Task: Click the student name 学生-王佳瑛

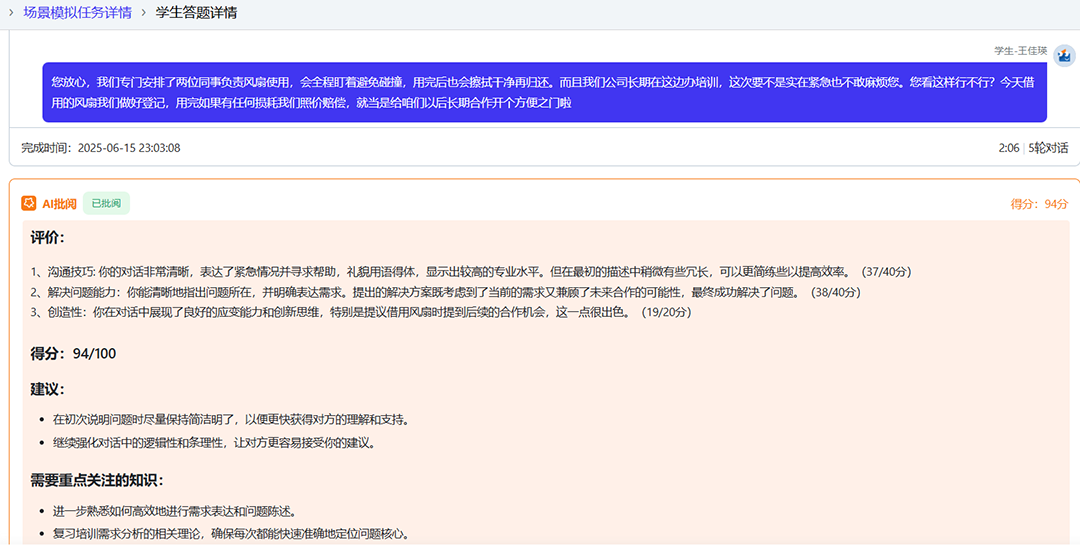Action: pyautogui.click(x=1020, y=50)
